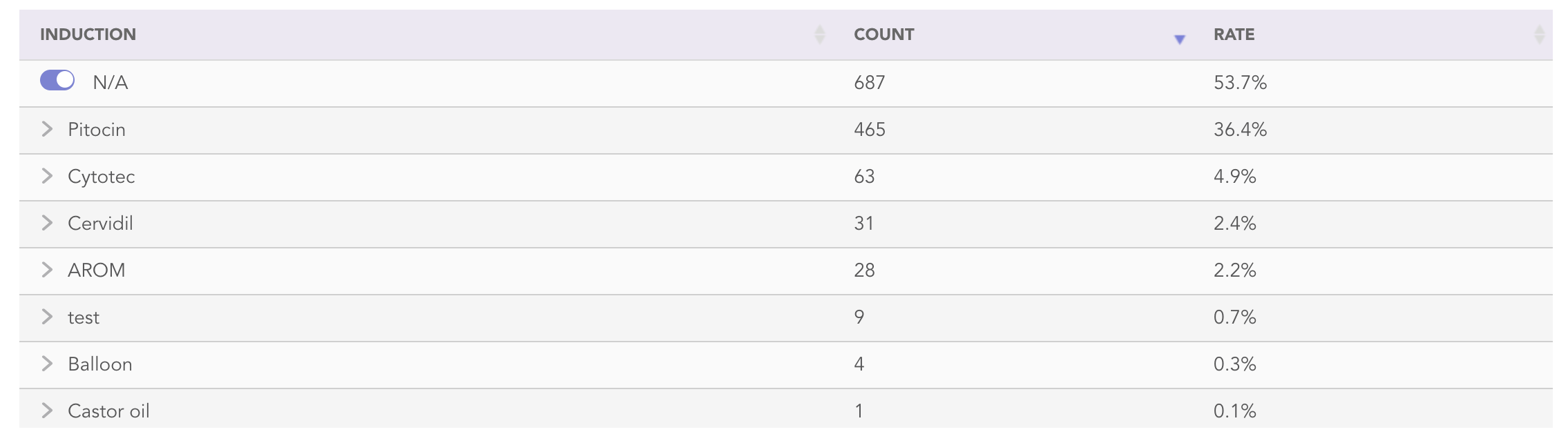This screenshot has width=1568, height=443.
Task: Click the RATE column header
Action: [1234, 35]
